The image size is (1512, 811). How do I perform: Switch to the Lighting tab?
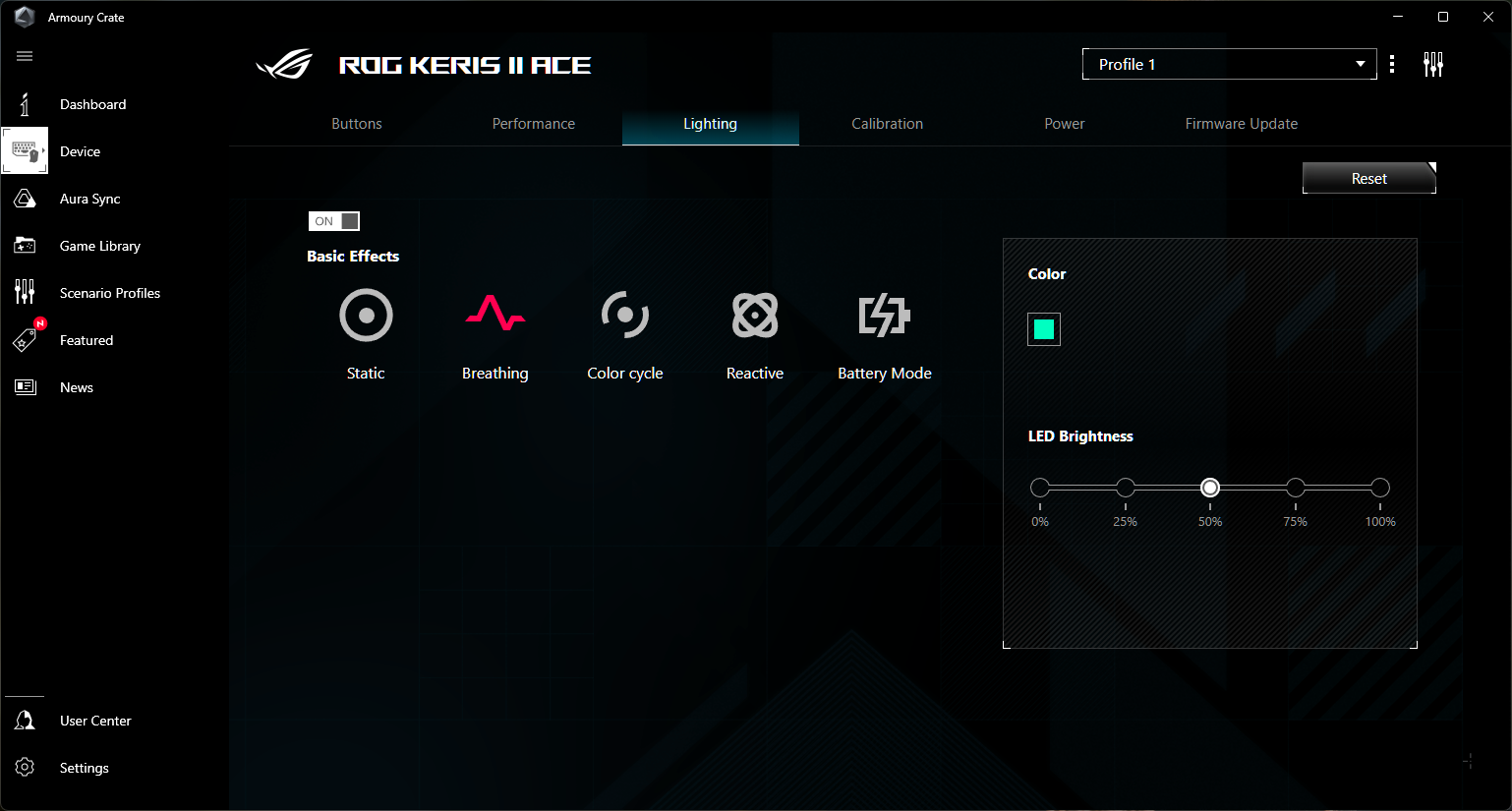[711, 124]
